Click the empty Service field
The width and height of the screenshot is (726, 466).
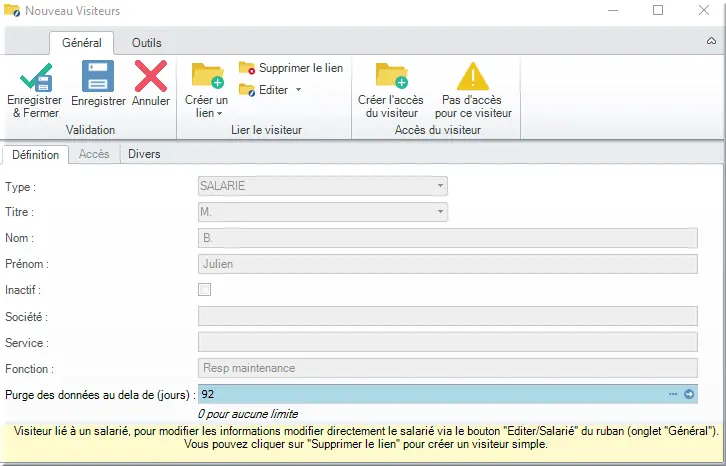(x=448, y=342)
